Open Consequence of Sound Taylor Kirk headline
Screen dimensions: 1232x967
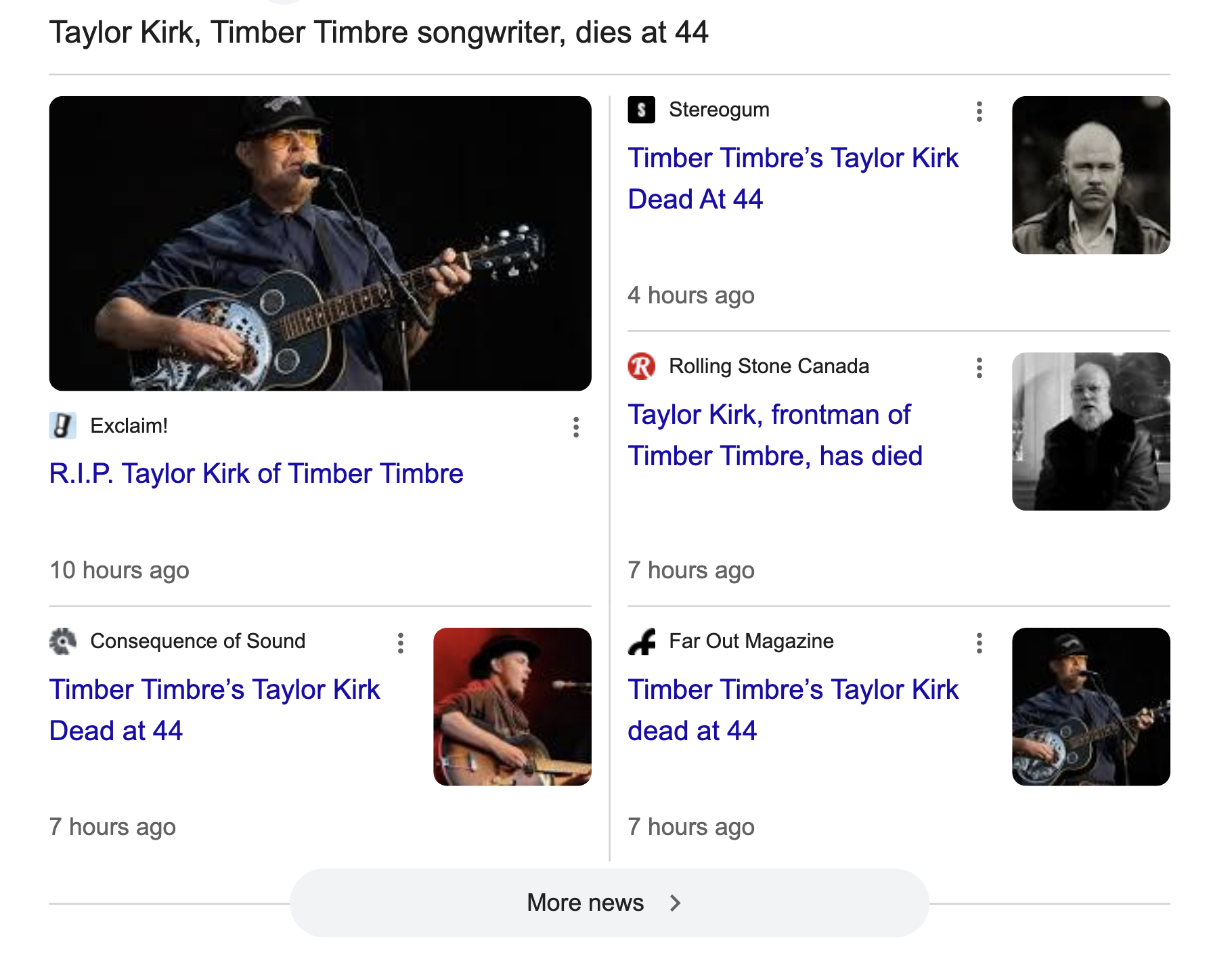tap(214, 710)
